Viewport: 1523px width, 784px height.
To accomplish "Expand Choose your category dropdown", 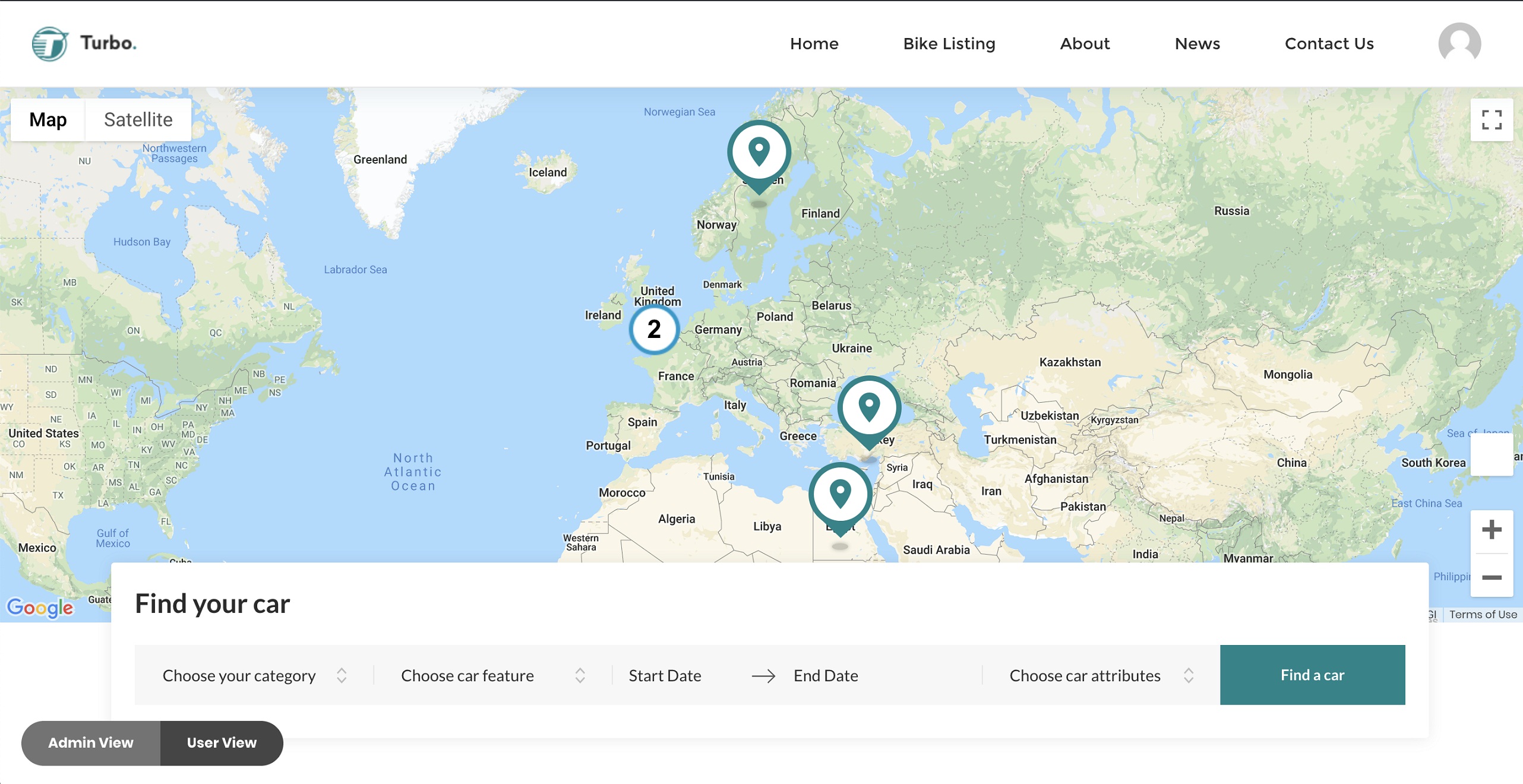I will (254, 675).
